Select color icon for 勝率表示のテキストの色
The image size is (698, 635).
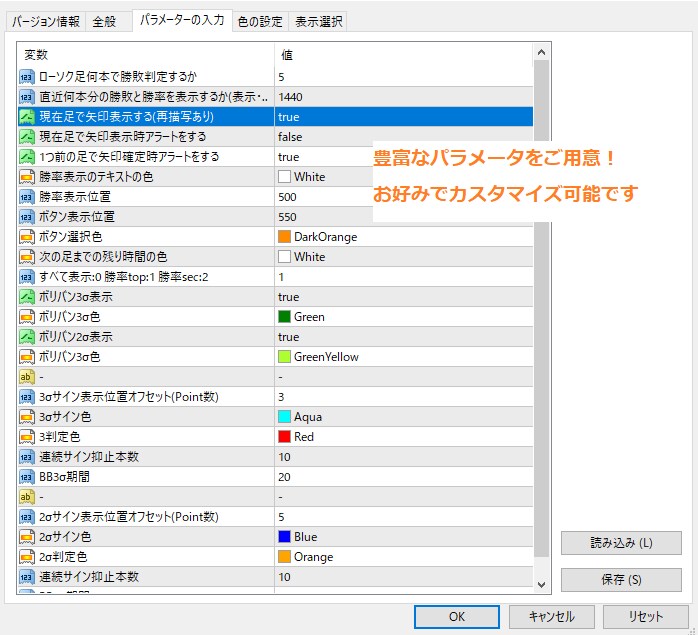27,177
